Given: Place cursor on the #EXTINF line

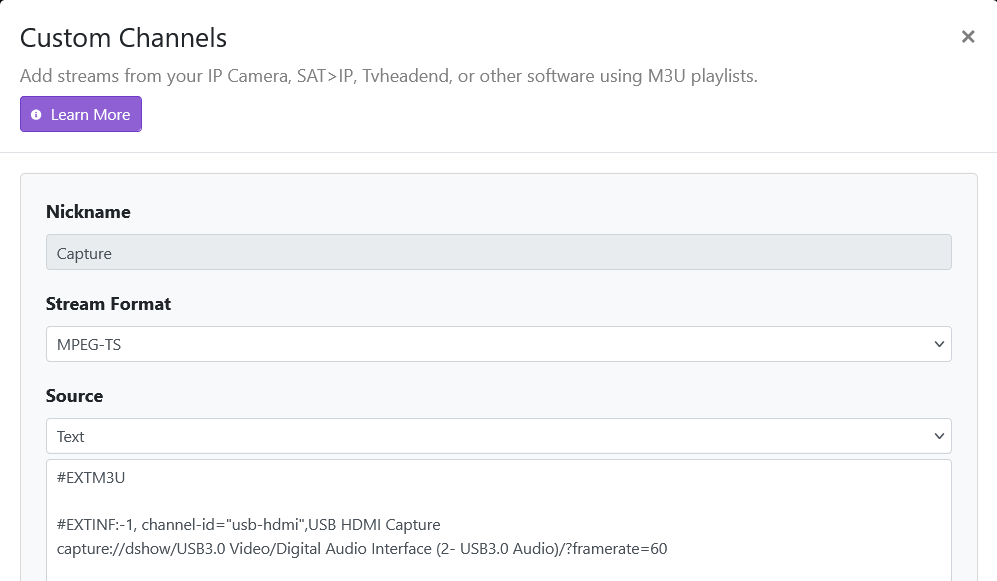Looking at the screenshot, I should pos(249,524).
